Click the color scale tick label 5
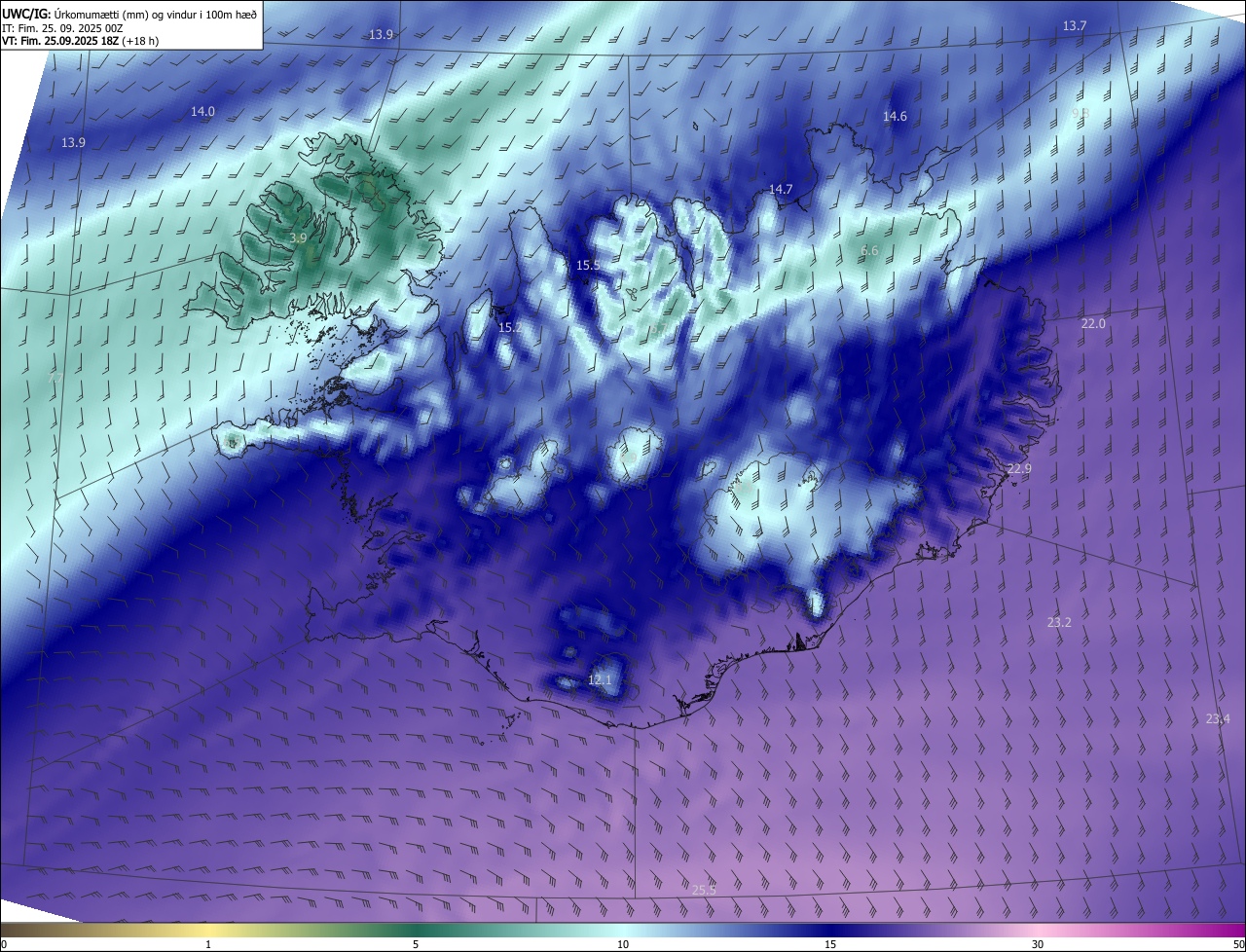The width and height of the screenshot is (1246, 952). coord(416,944)
